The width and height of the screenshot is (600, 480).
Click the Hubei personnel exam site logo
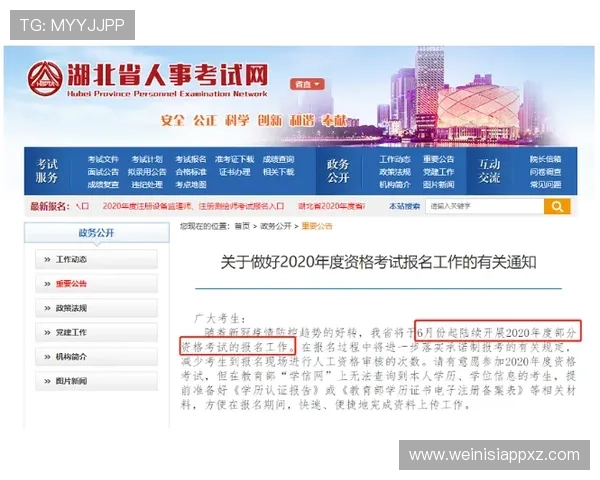(148, 79)
